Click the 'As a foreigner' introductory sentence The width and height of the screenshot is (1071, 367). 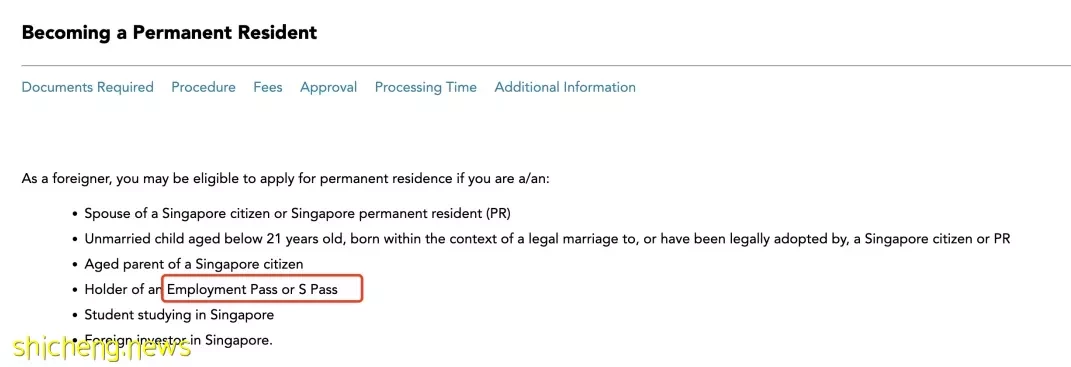coord(286,179)
